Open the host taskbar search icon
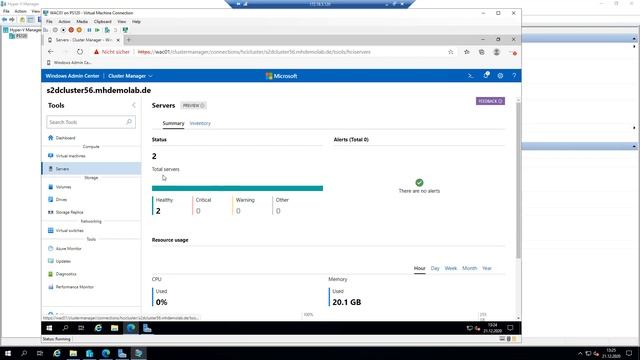The height and width of the screenshot is (360, 640). (24, 353)
